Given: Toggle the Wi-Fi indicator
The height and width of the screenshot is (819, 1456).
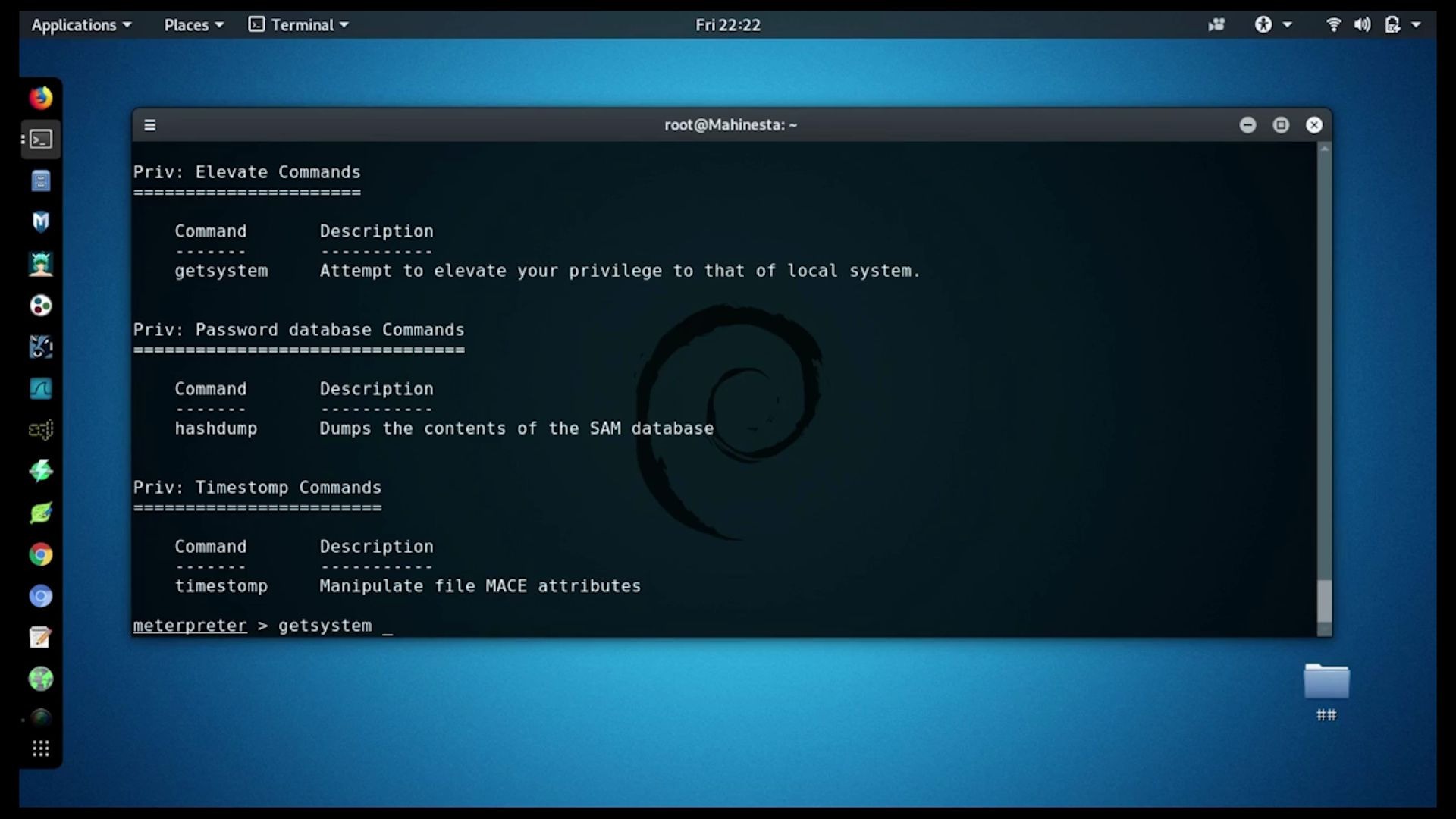Looking at the screenshot, I should coord(1333,24).
